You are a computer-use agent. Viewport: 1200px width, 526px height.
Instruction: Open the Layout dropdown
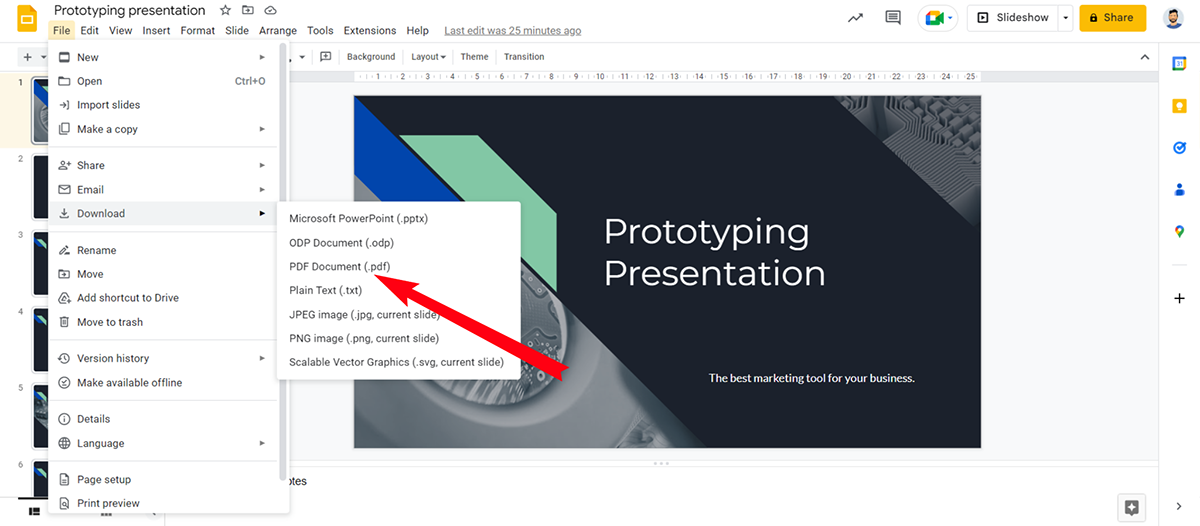tap(428, 57)
